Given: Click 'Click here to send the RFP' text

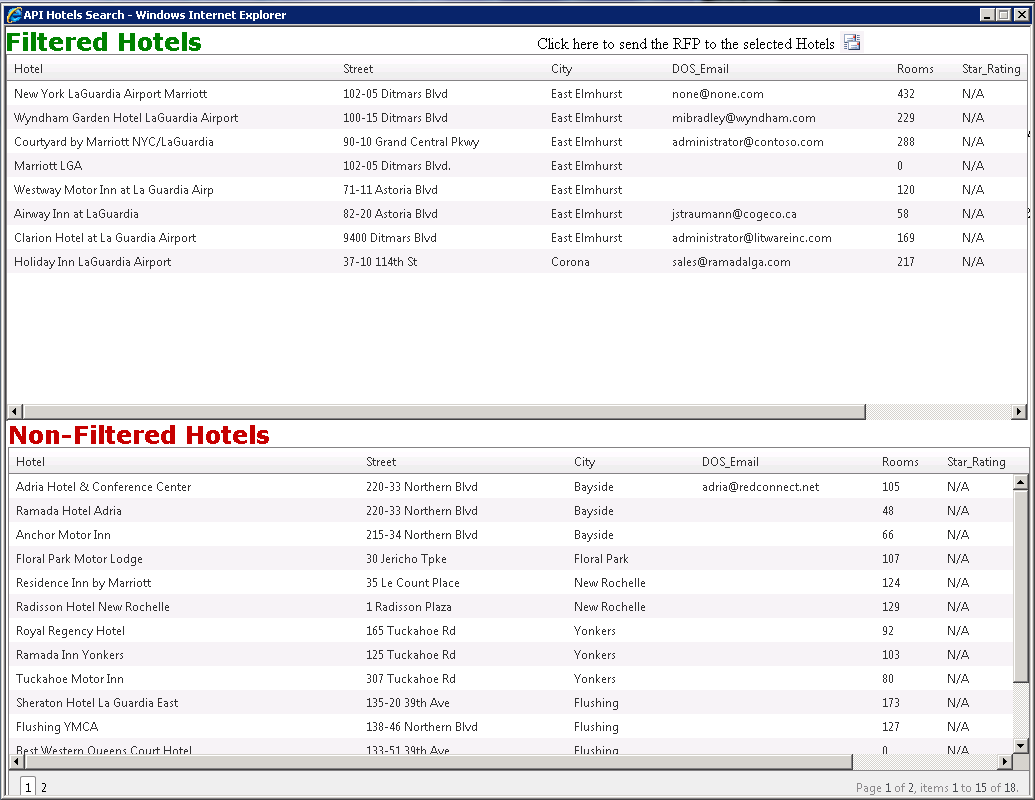Looking at the screenshot, I should [686, 44].
